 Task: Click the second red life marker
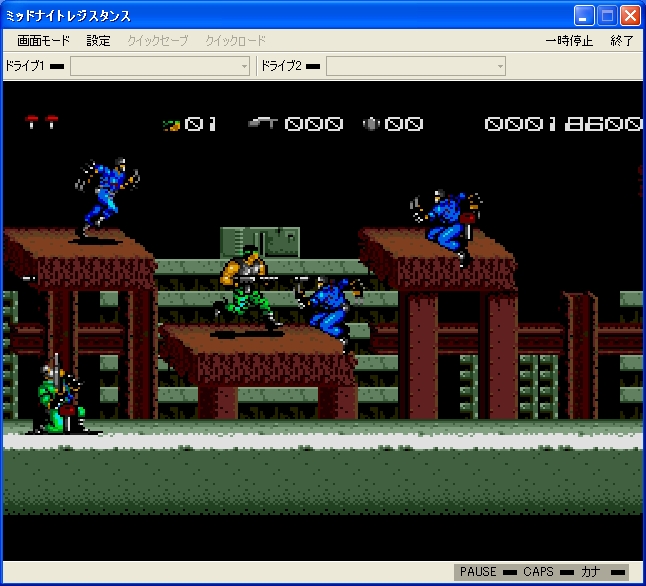click(51, 122)
